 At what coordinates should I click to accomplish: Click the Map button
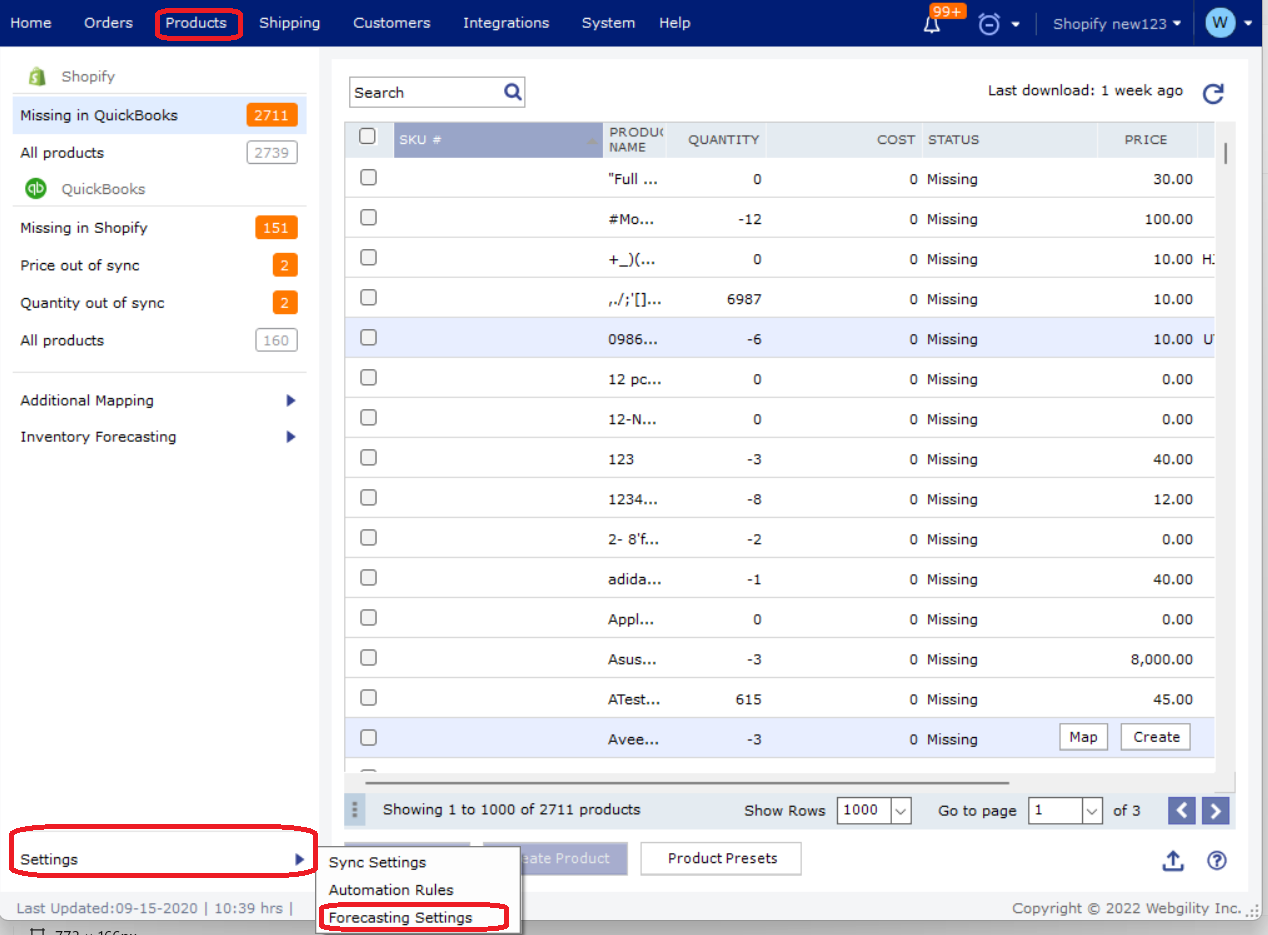1083,737
